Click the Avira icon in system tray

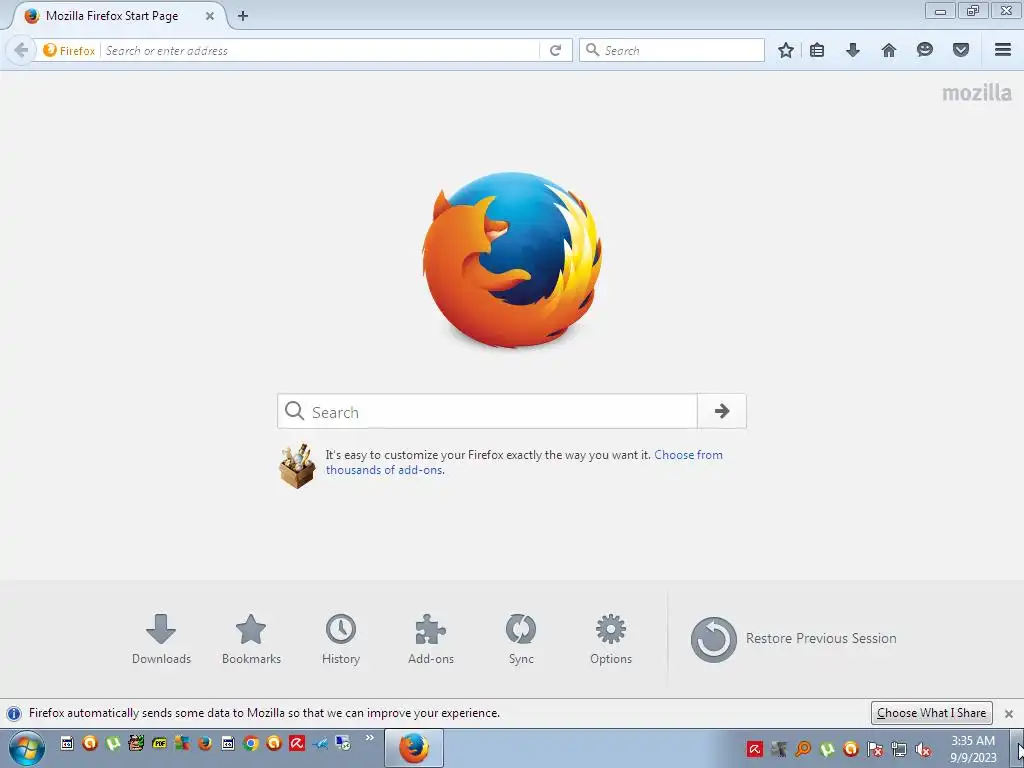click(x=755, y=749)
